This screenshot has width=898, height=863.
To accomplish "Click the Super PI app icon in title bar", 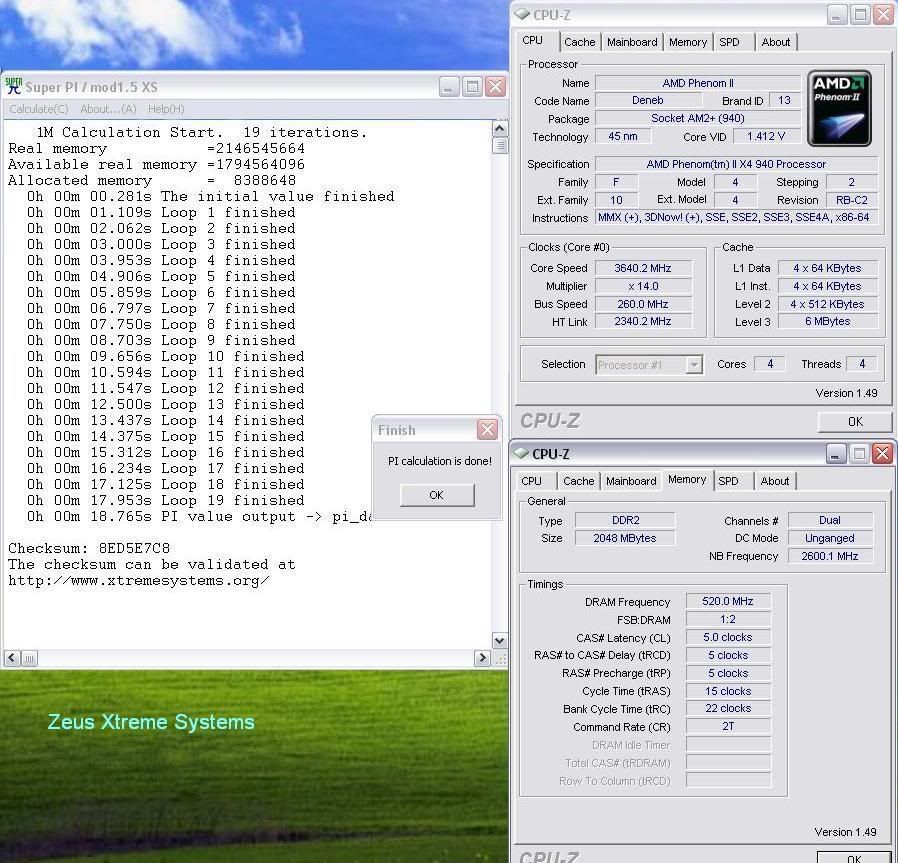I will pos(13,86).
